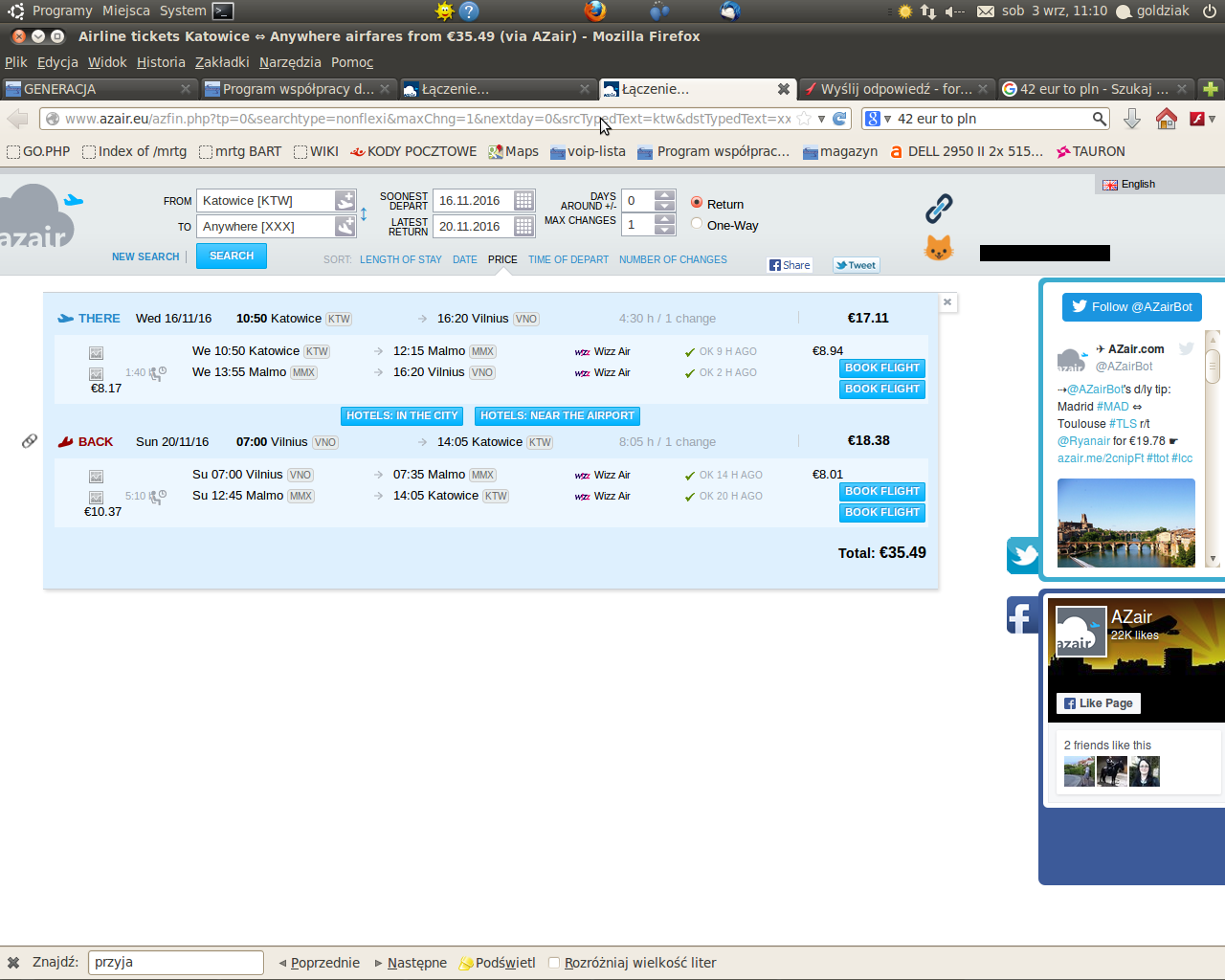
Task: Open the URL bar history dropdown arrow
Action: pos(821,119)
